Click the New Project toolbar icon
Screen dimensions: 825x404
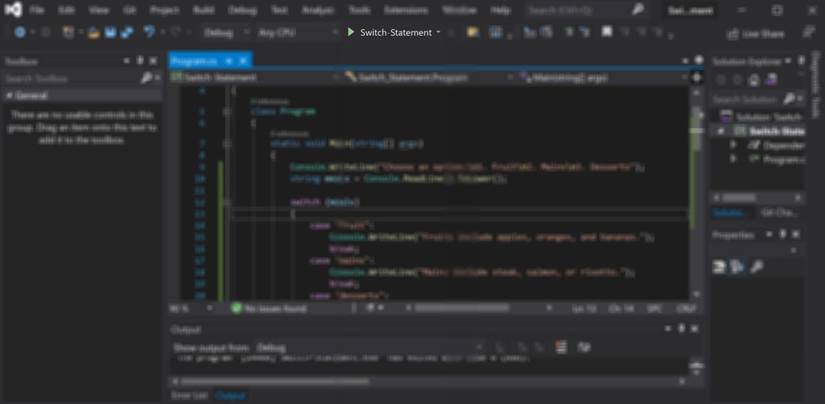[68, 33]
